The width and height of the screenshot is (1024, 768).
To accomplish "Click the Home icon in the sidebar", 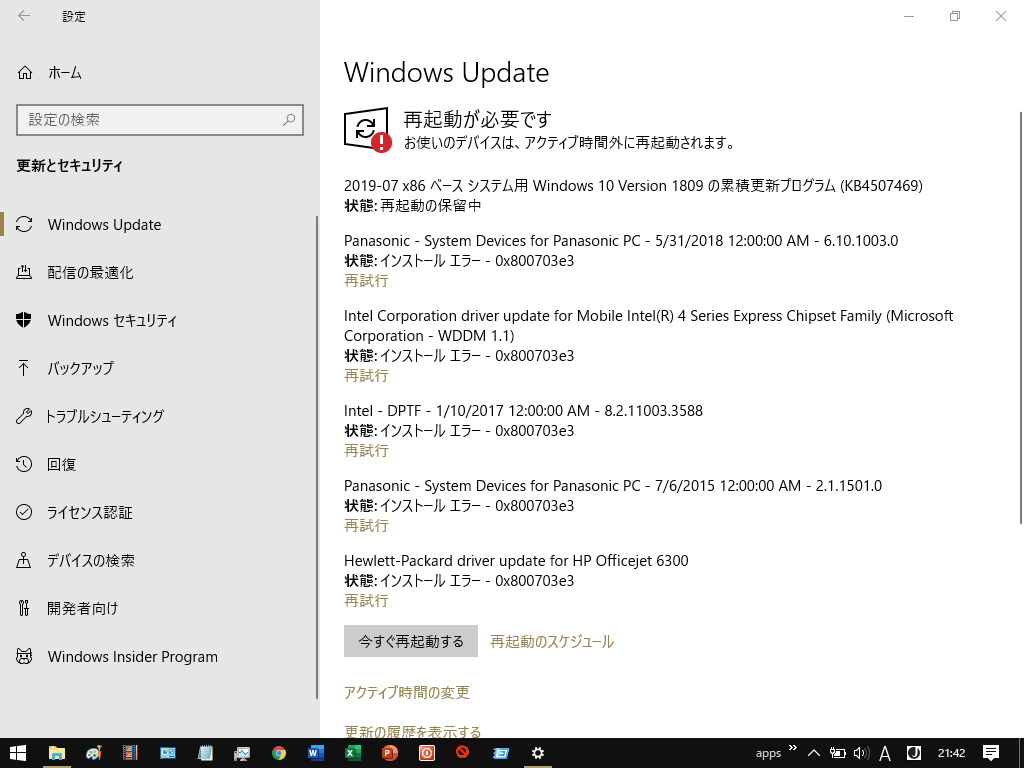I will [x=25, y=72].
